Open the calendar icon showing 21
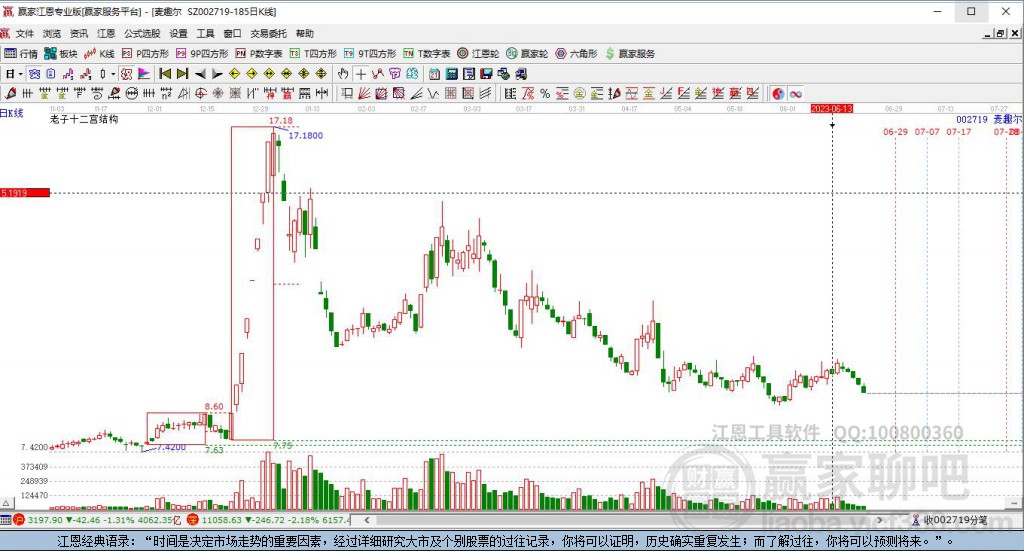Image resolution: width=1024 pixels, height=551 pixels. [434, 74]
